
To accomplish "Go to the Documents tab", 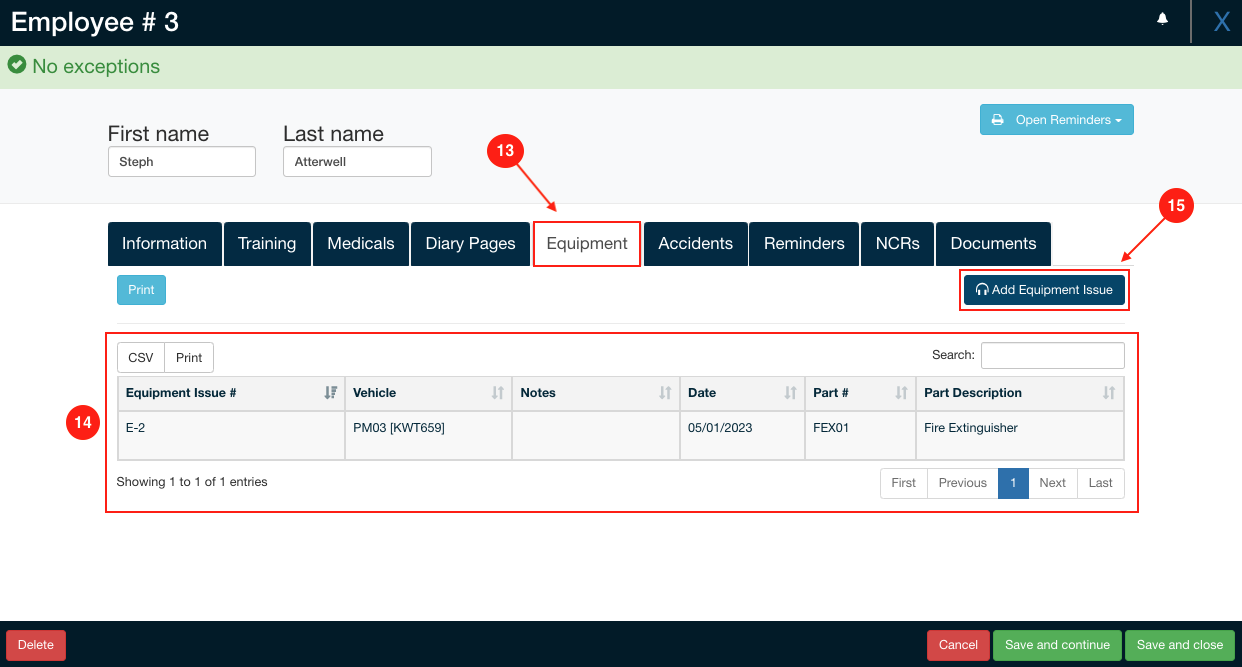I will click(x=993, y=244).
